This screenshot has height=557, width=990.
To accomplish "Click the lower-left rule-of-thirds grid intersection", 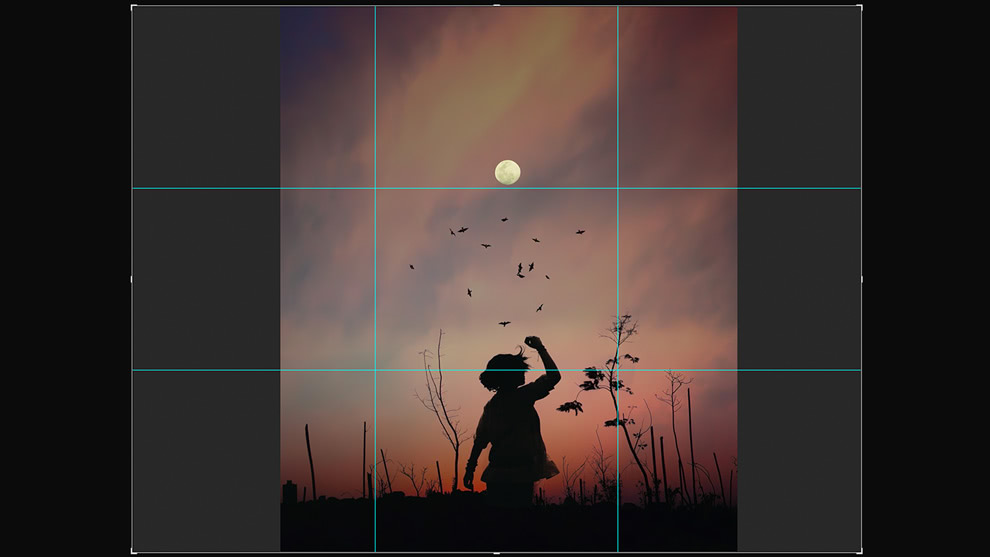I will pos(375,370).
